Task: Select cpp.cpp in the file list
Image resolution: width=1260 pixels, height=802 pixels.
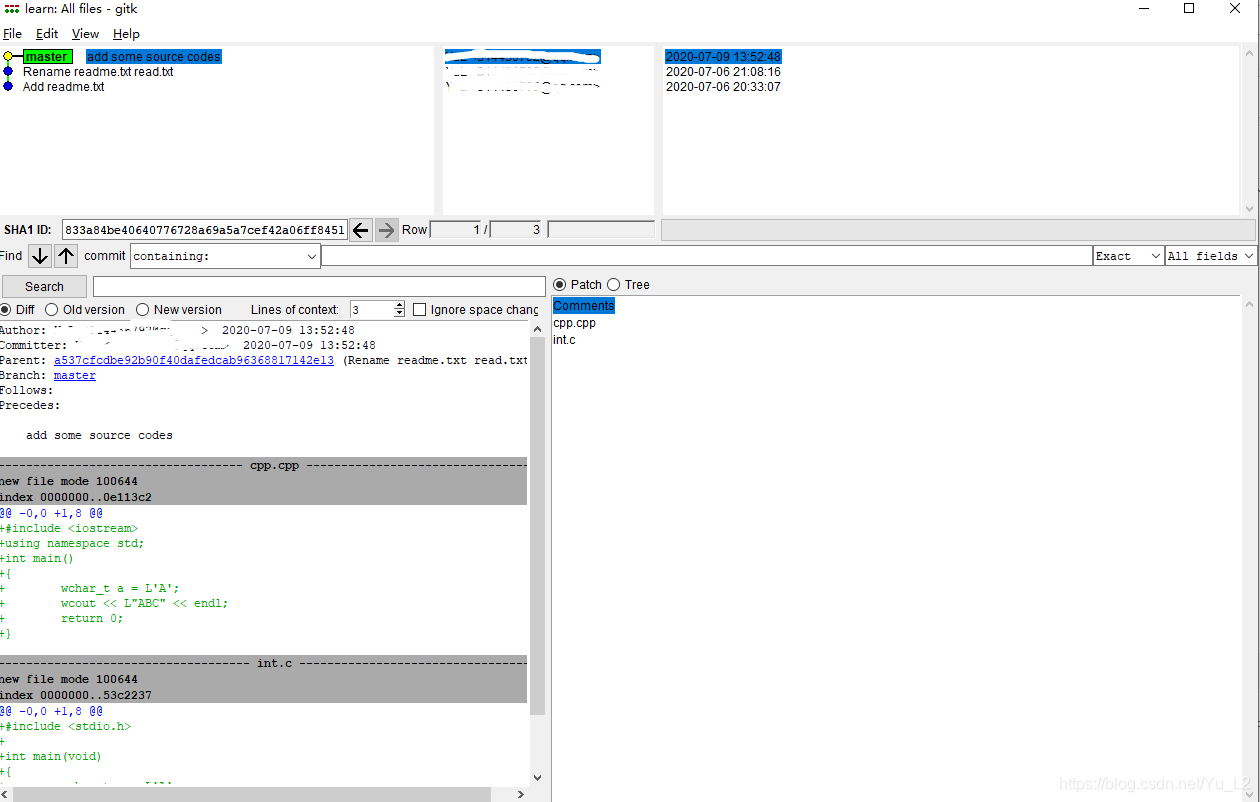Action: pos(574,323)
